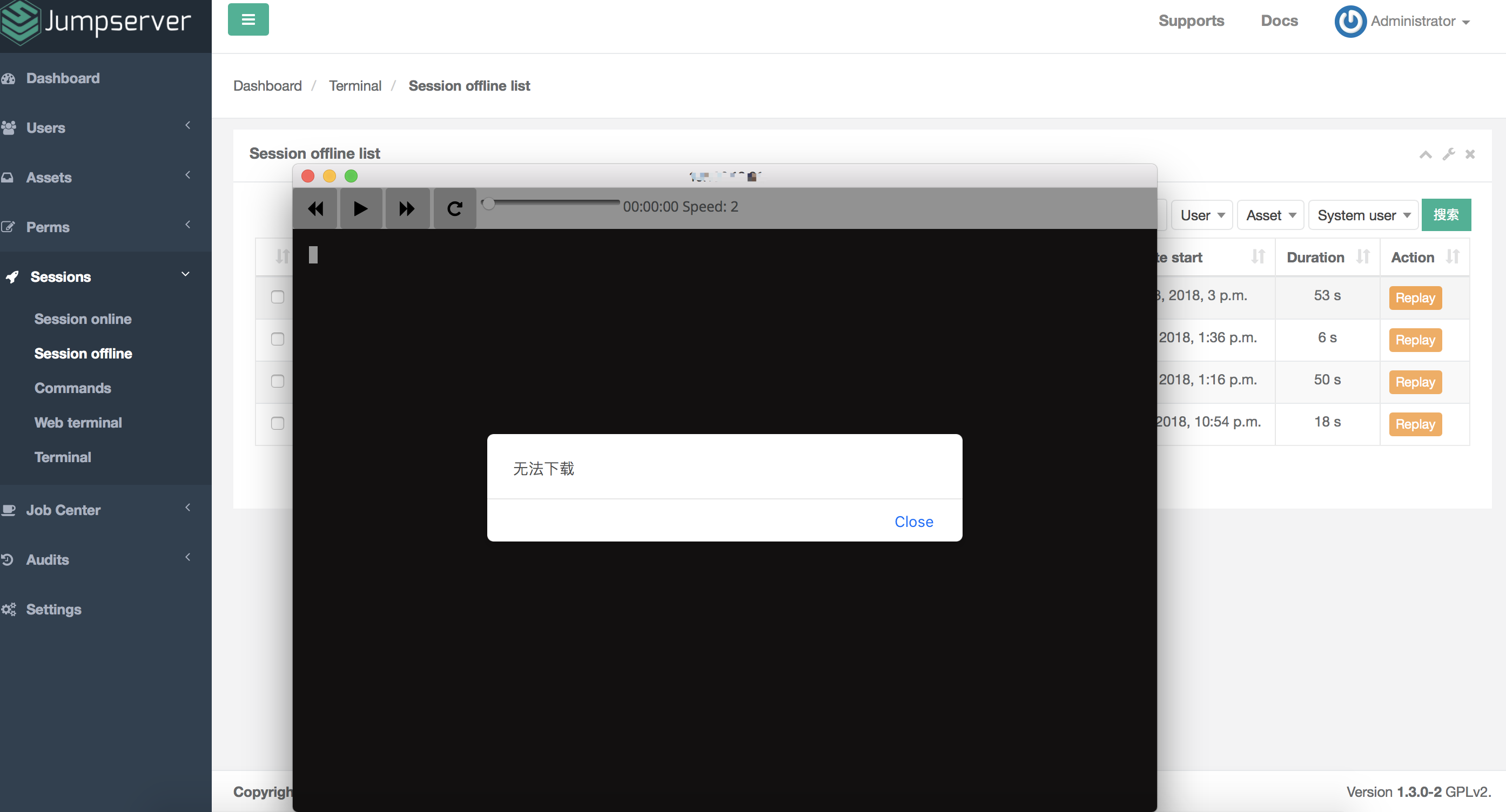Open the System user filter dropdown
The height and width of the screenshot is (812, 1506).
click(1363, 215)
